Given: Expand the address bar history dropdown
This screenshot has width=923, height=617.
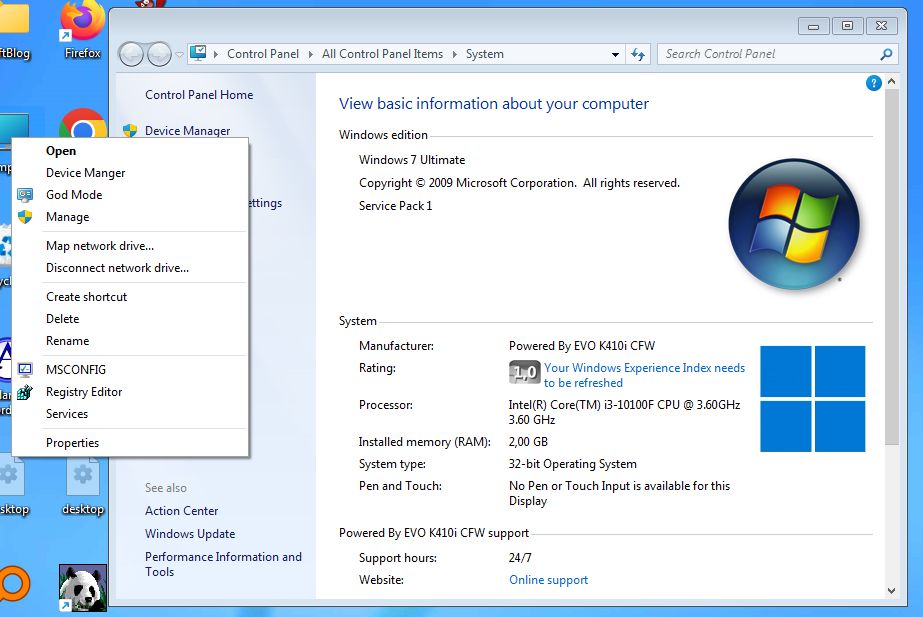Looking at the screenshot, I should click(615, 54).
